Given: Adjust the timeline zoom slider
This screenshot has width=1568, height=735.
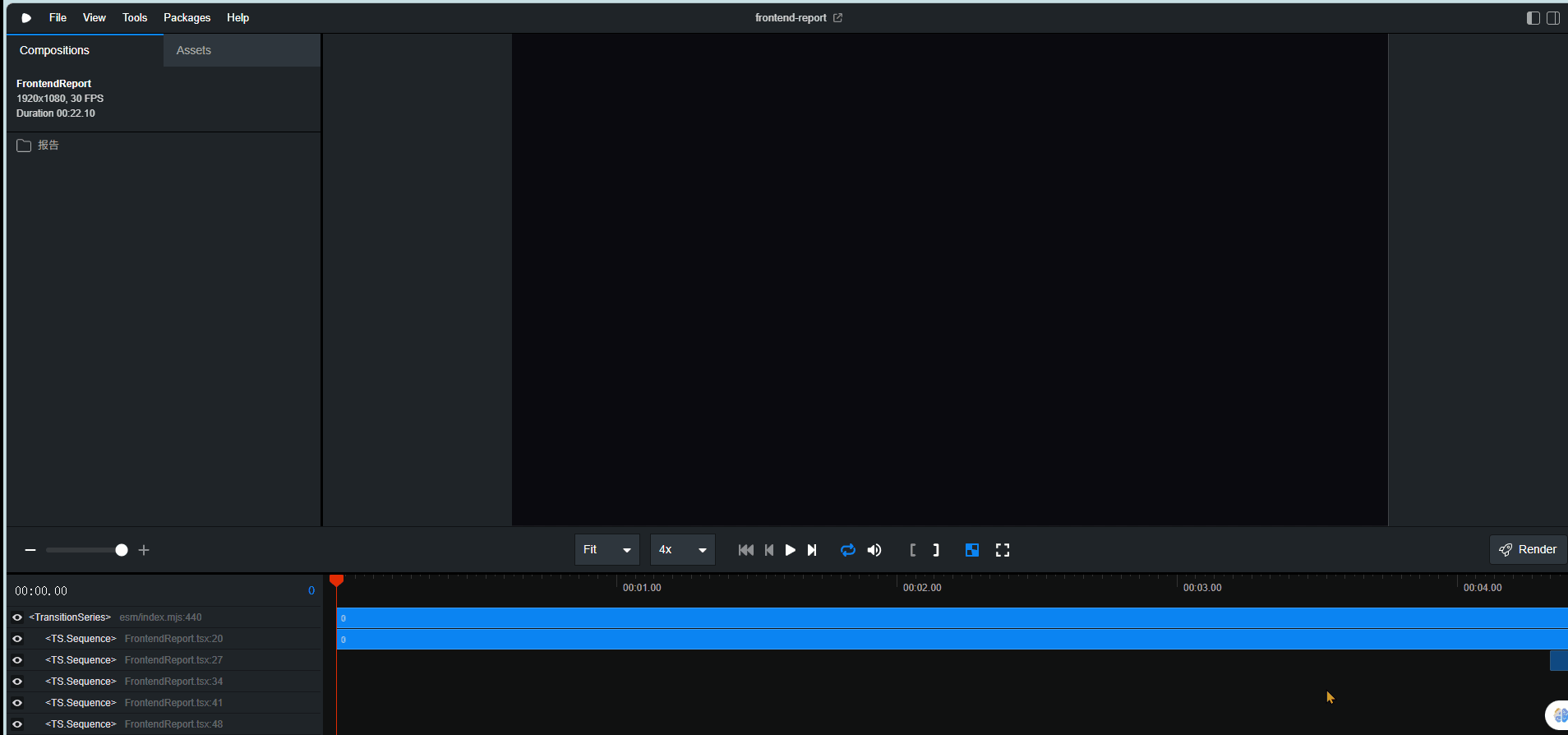Looking at the screenshot, I should (86, 550).
